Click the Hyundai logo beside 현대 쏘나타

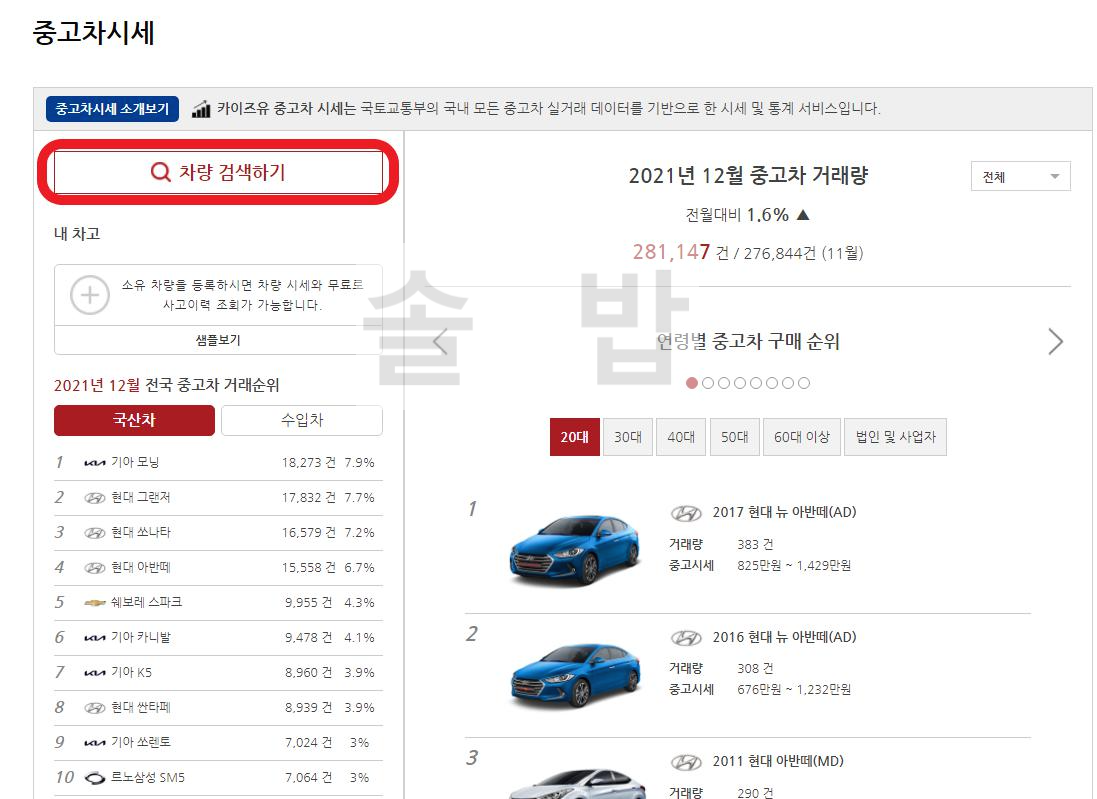[x=94, y=533]
